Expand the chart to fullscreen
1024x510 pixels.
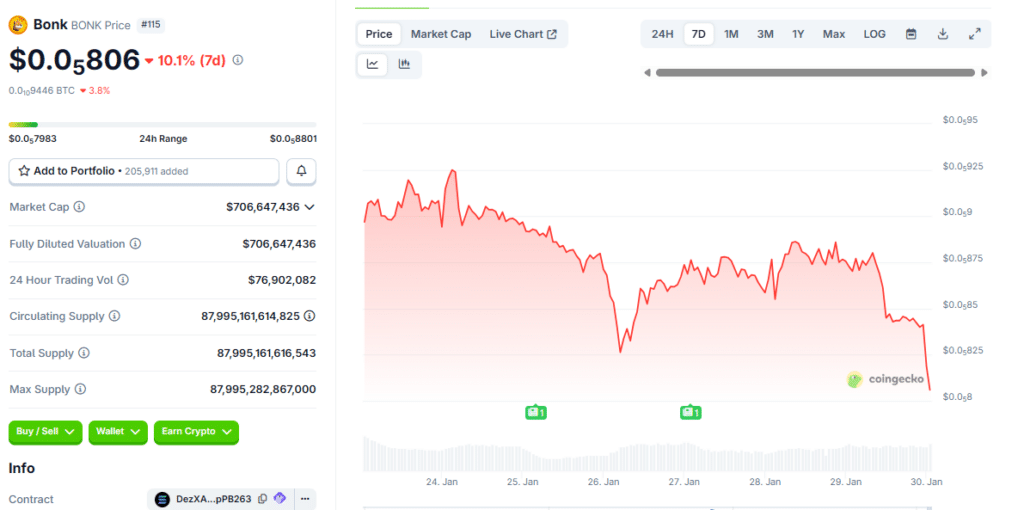[975, 34]
